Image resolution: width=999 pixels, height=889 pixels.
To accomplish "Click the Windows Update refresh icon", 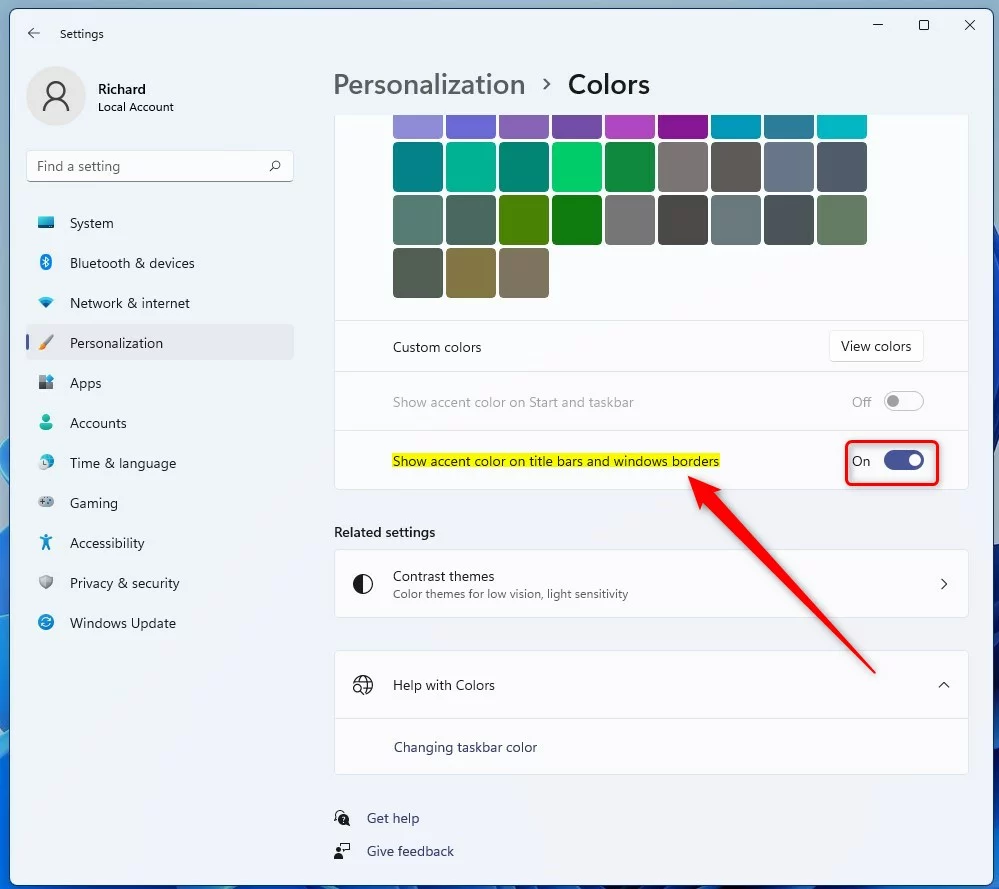I will [46, 623].
